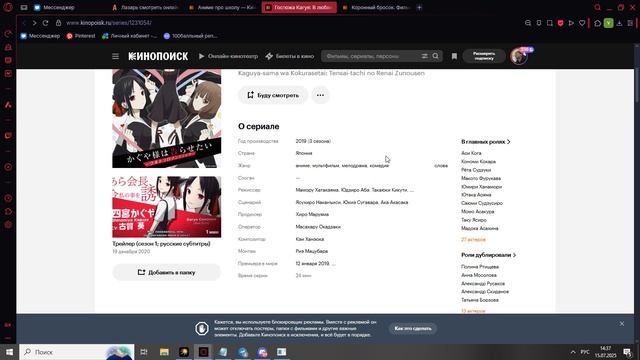Open Онлайн-кинотеатр link in header
Viewport: 640px width, 360px height.
click(x=228, y=56)
